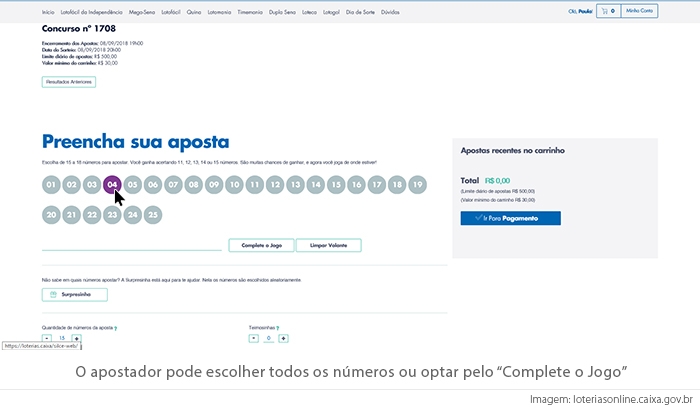This screenshot has height=412, width=700.
Task: Select number 01 ball
Action: click(51, 185)
